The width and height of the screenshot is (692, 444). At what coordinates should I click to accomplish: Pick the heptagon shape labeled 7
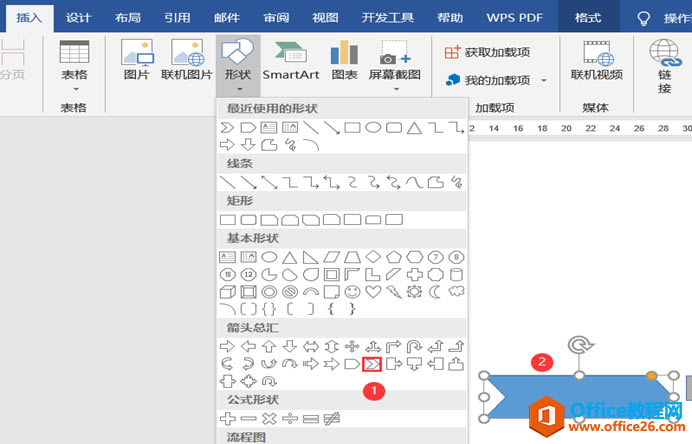pyautogui.click(x=435, y=257)
